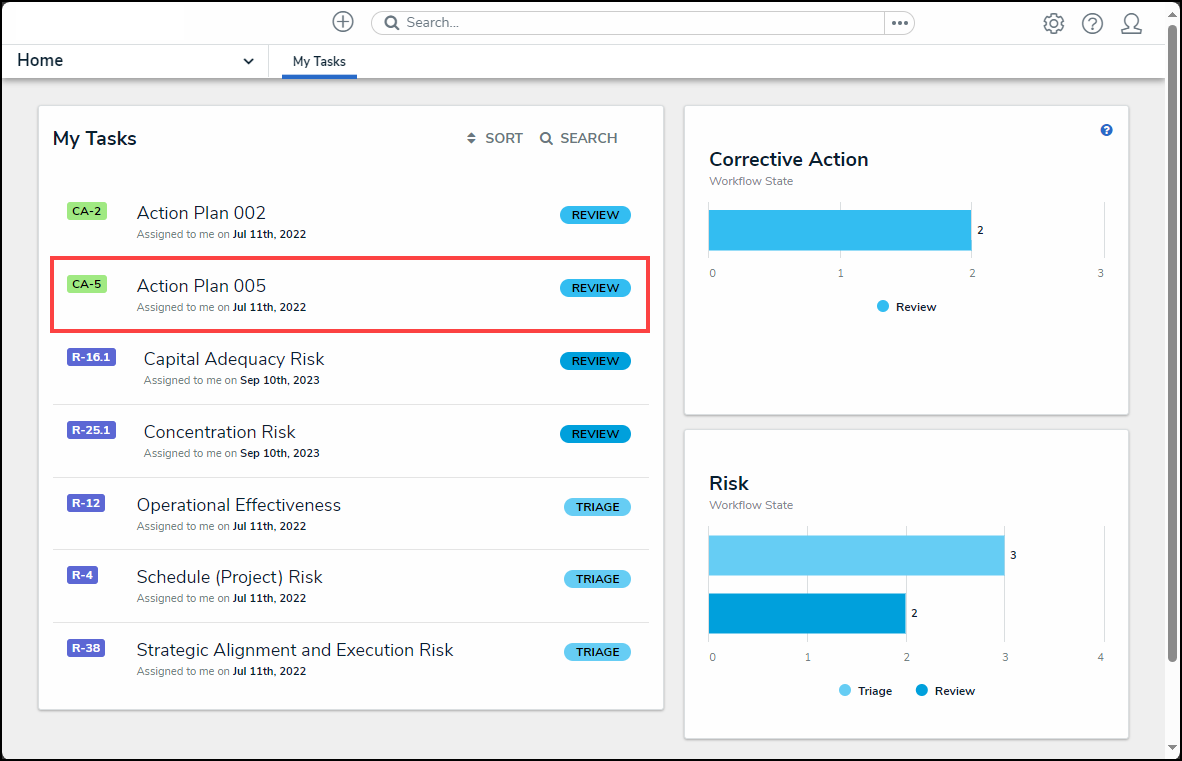Open the Action Plan 005 task
The image size is (1182, 761).
coord(201,286)
